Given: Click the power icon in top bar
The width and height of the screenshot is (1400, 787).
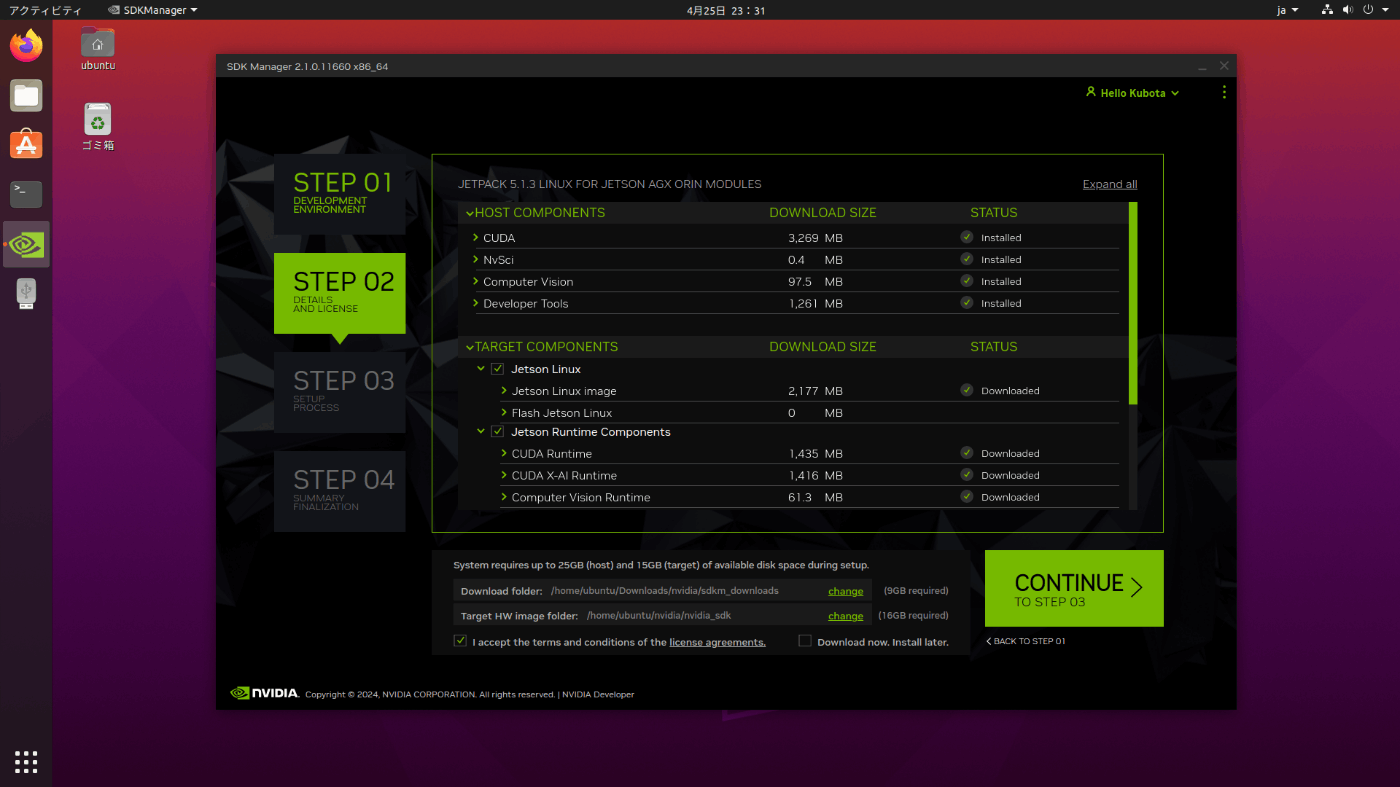Looking at the screenshot, I should [x=1368, y=10].
